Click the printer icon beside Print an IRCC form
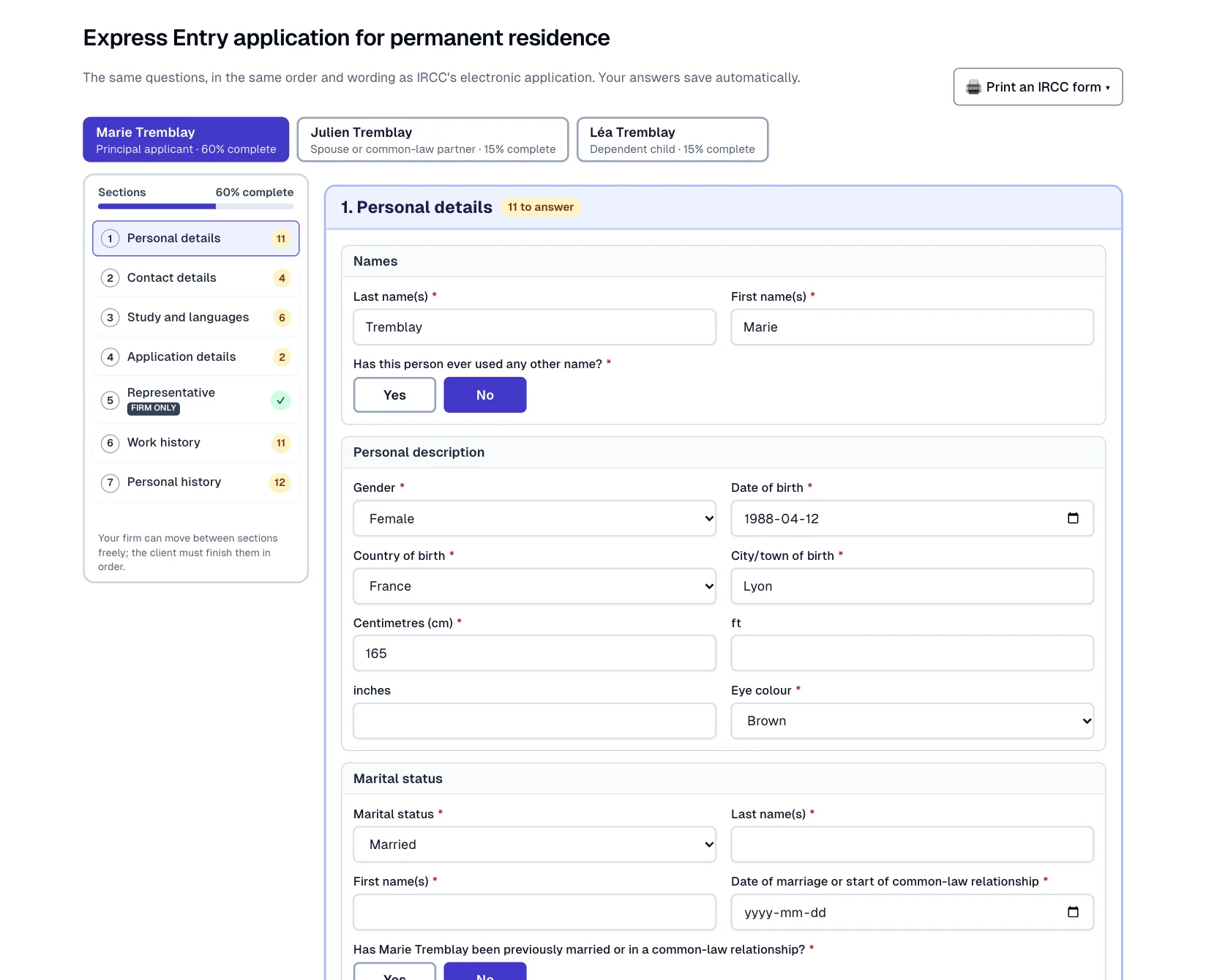Screen dimensions: 1206x980 973,87
